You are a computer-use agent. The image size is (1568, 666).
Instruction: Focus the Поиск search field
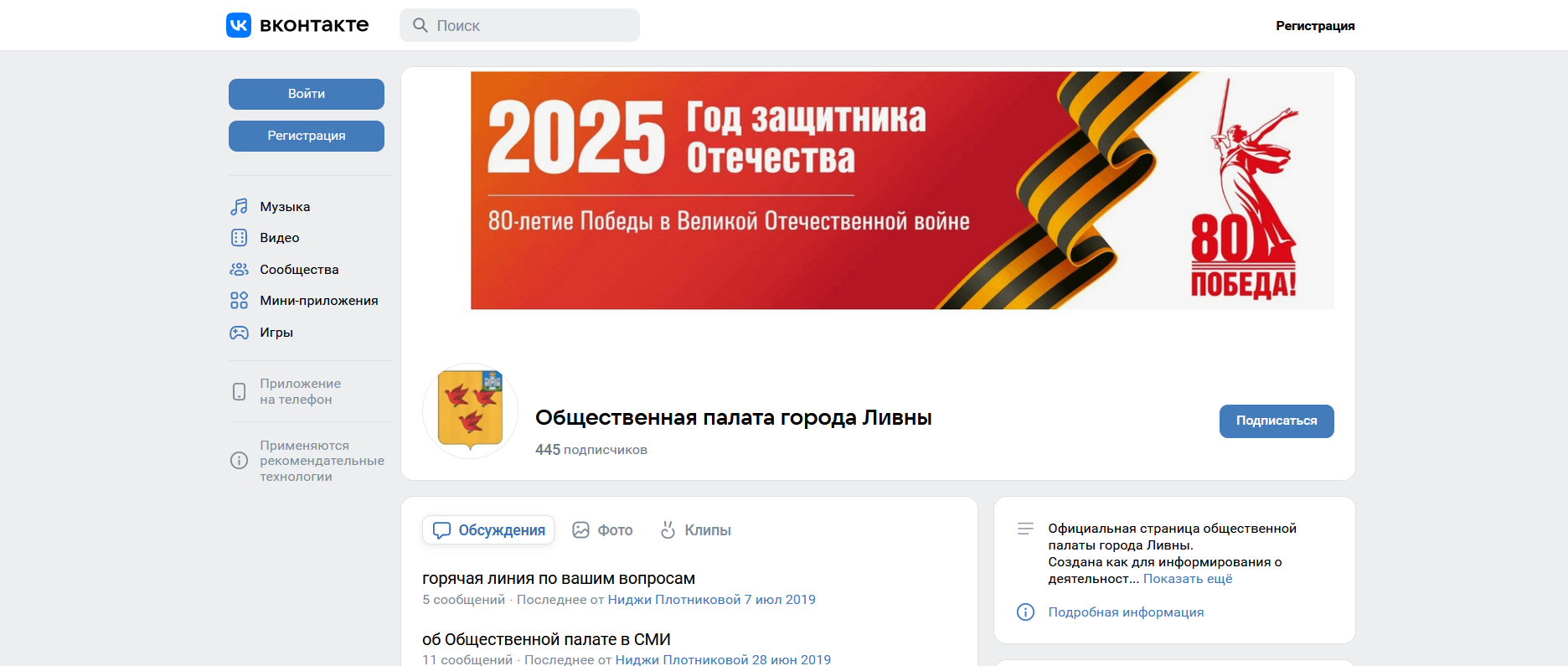tap(519, 25)
